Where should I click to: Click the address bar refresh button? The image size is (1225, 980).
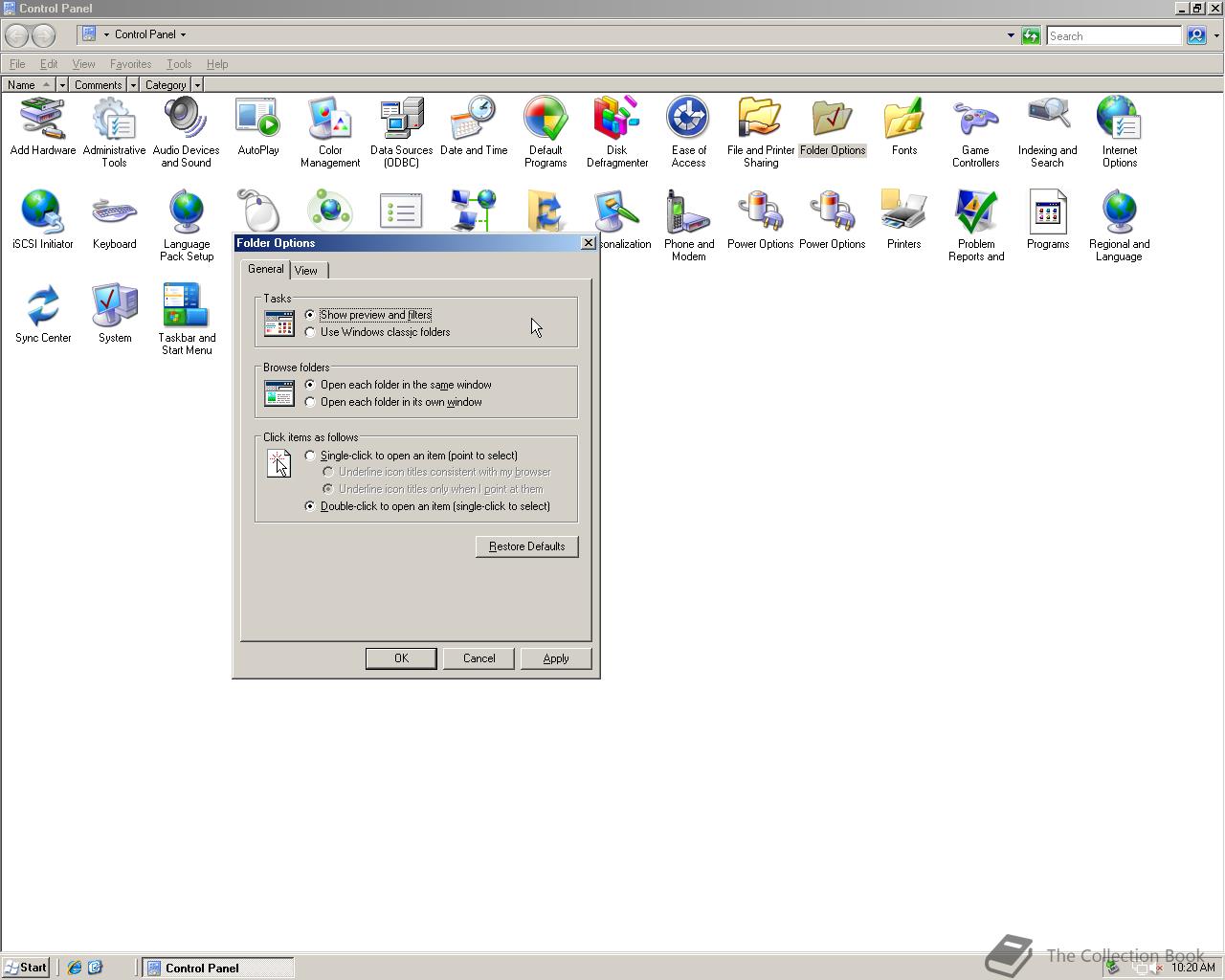coord(1031,35)
